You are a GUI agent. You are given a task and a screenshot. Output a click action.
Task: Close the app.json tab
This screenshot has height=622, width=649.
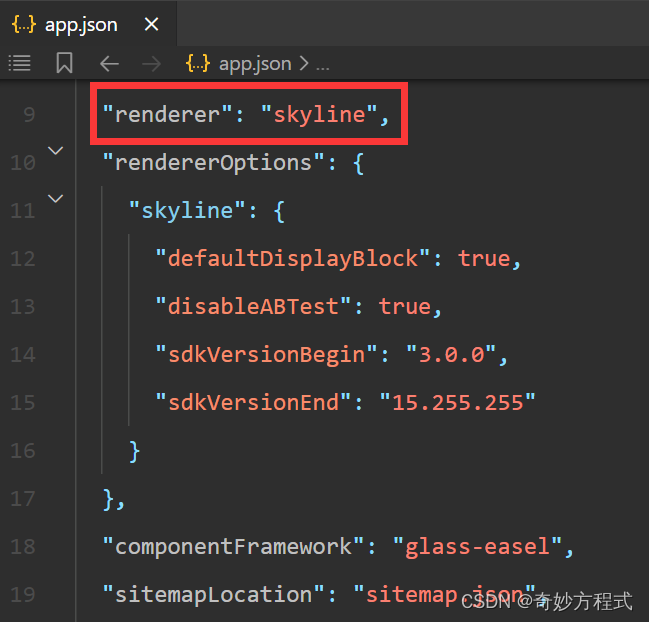[151, 24]
